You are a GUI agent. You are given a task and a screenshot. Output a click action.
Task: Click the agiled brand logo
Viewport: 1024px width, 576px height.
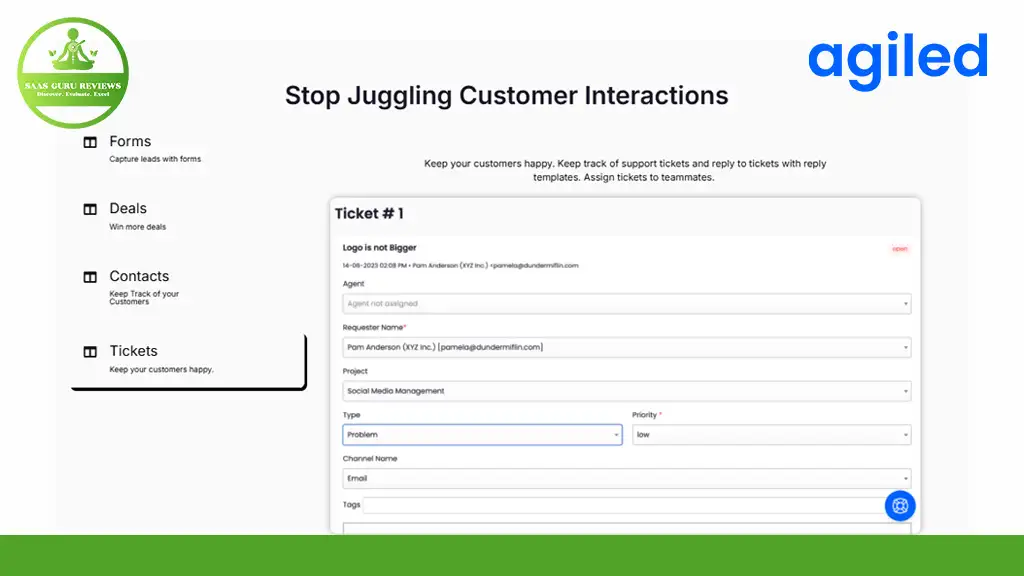pyautogui.click(x=897, y=60)
